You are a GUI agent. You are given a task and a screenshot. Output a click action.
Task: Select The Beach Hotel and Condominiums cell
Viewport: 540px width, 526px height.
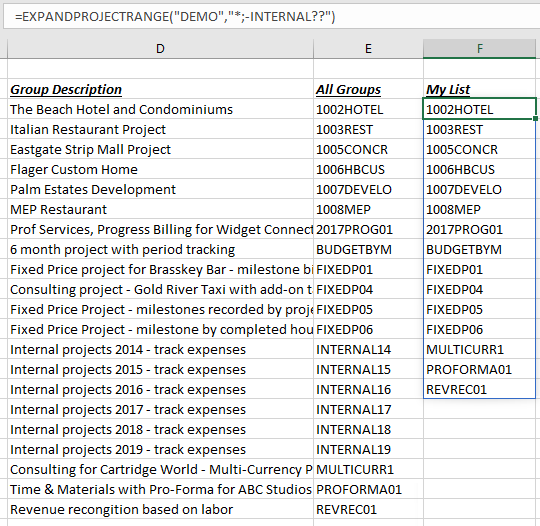(160, 109)
